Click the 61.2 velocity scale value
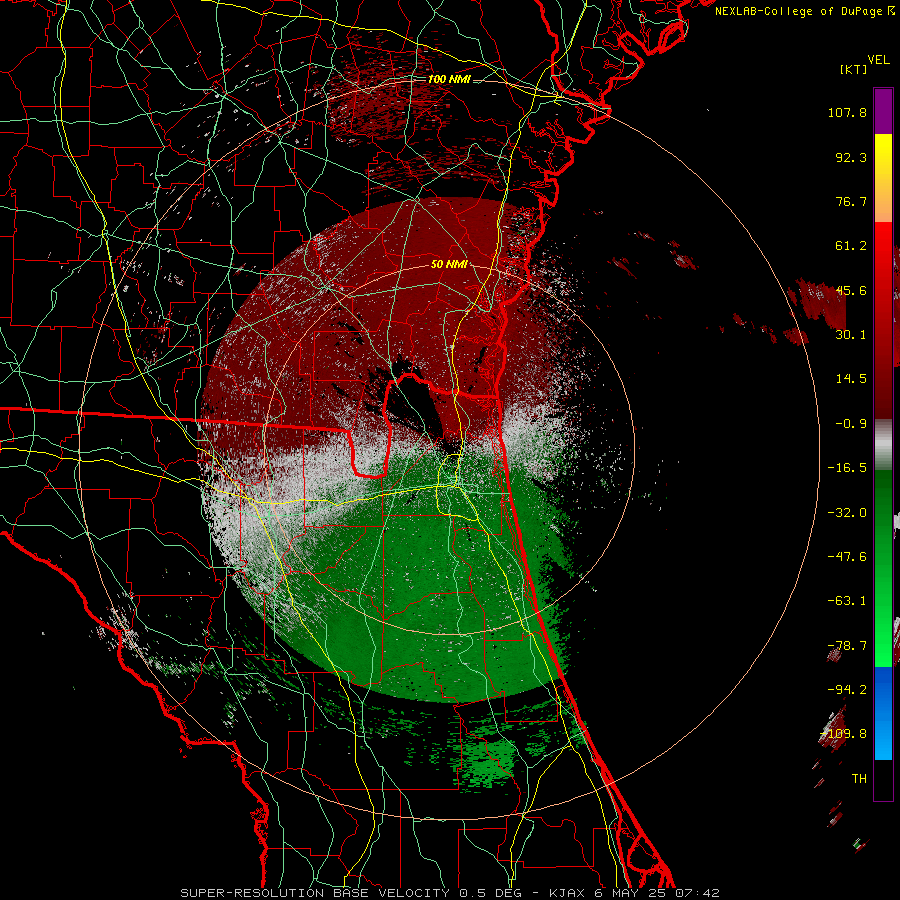Image resolution: width=900 pixels, height=900 pixels. (x=851, y=246)
